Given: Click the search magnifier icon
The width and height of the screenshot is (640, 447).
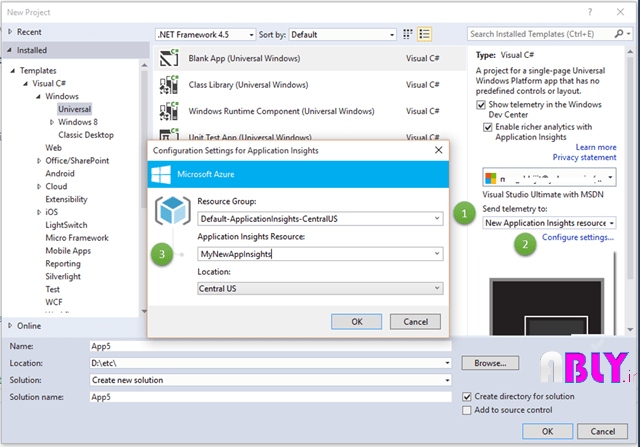Looking at the screenshot, I should pos(619,34).
